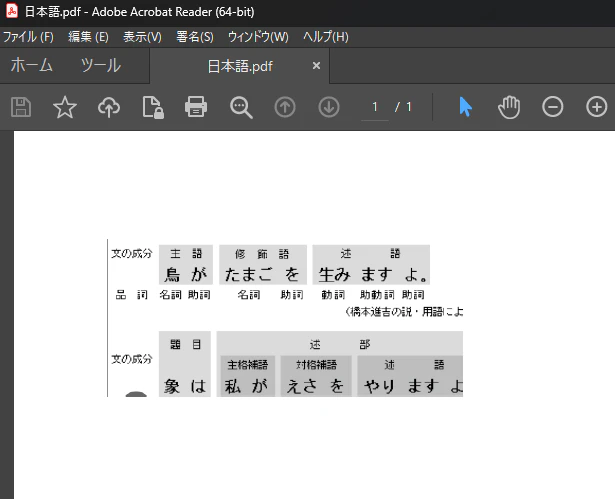Click the Save file floppy disk icon
The height and width of the screenshot is (499, 615).
point(21,107)
